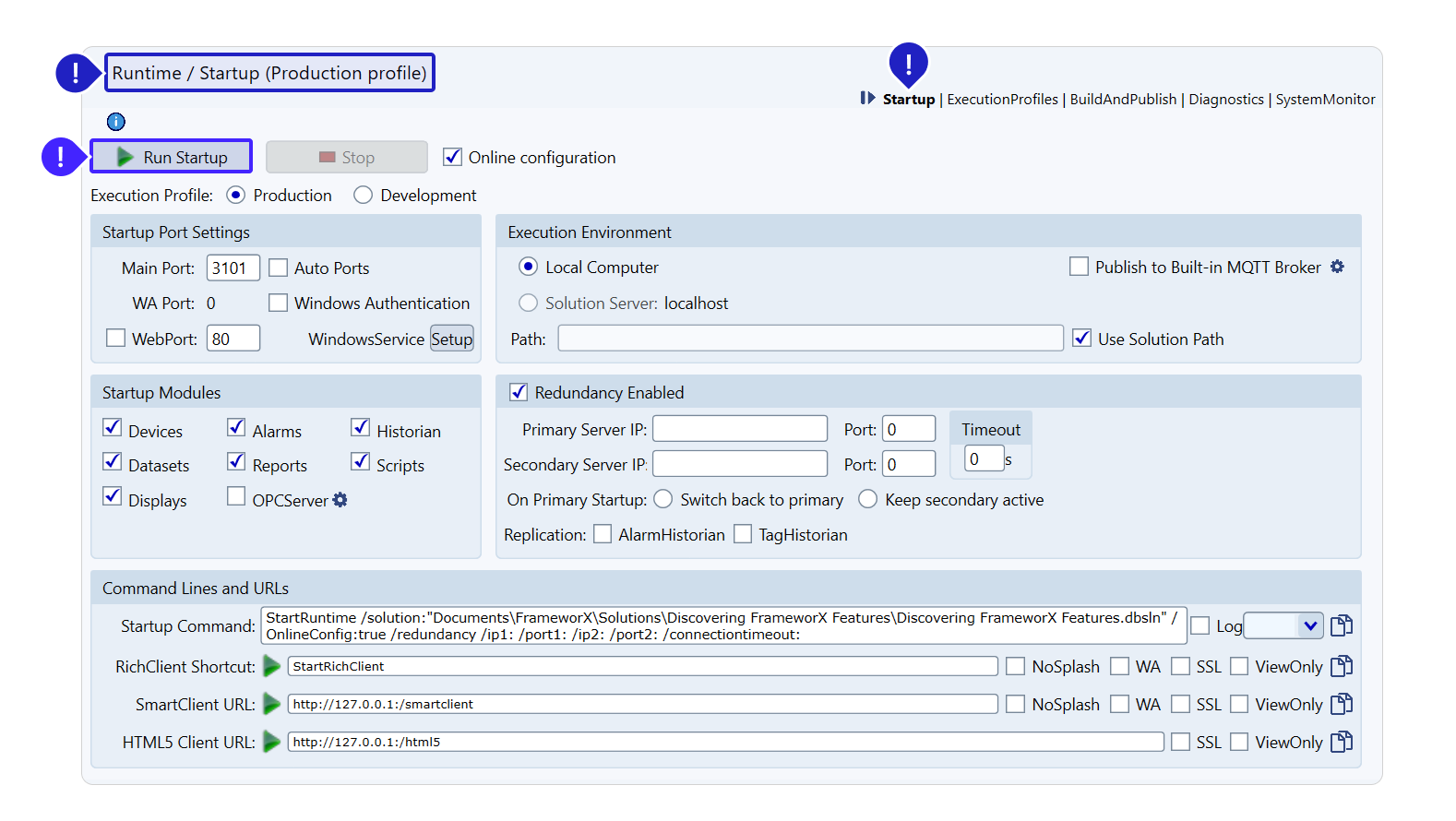Click the Primary Server Port field
Viewport: 1456px width, 821px height.
(909, 429)
